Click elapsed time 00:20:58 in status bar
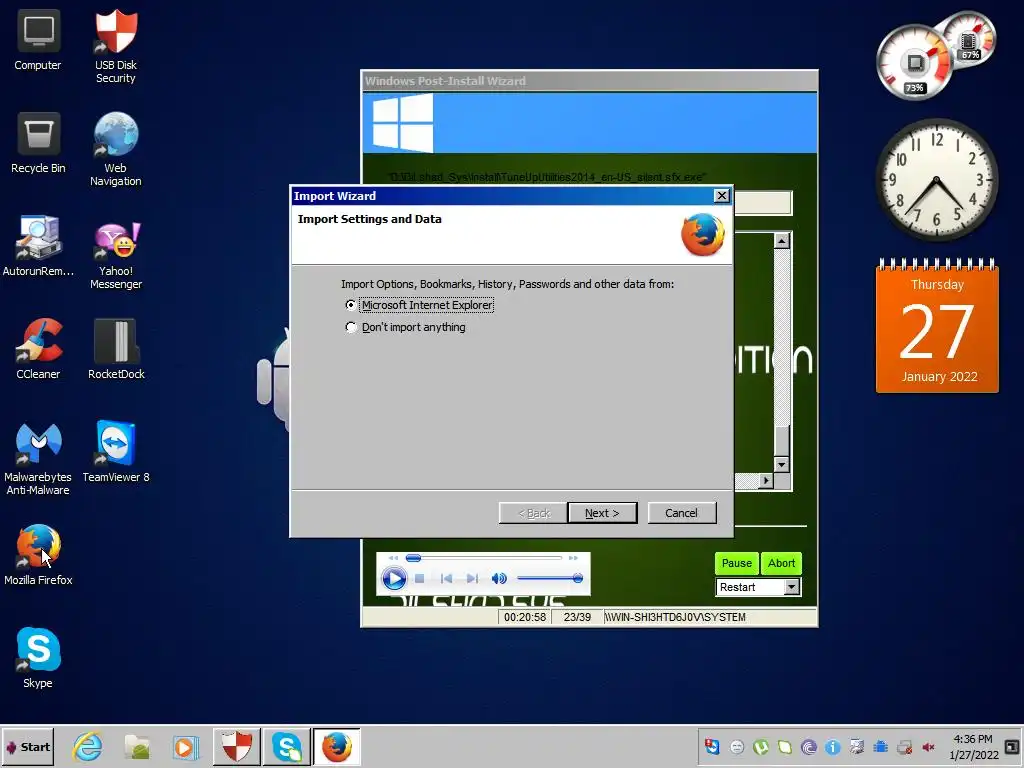The height and width of the screenshot is (768, 1024). pyautogui.click(x=525, y=617)
